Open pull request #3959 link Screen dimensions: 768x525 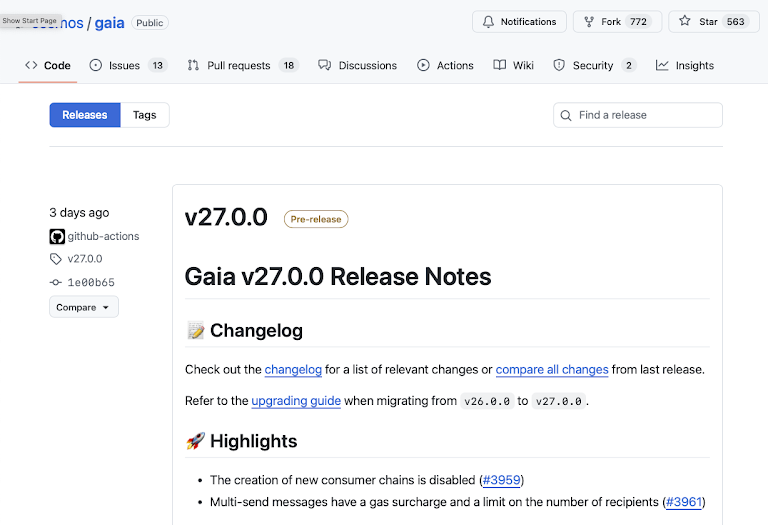click(502, 480)
